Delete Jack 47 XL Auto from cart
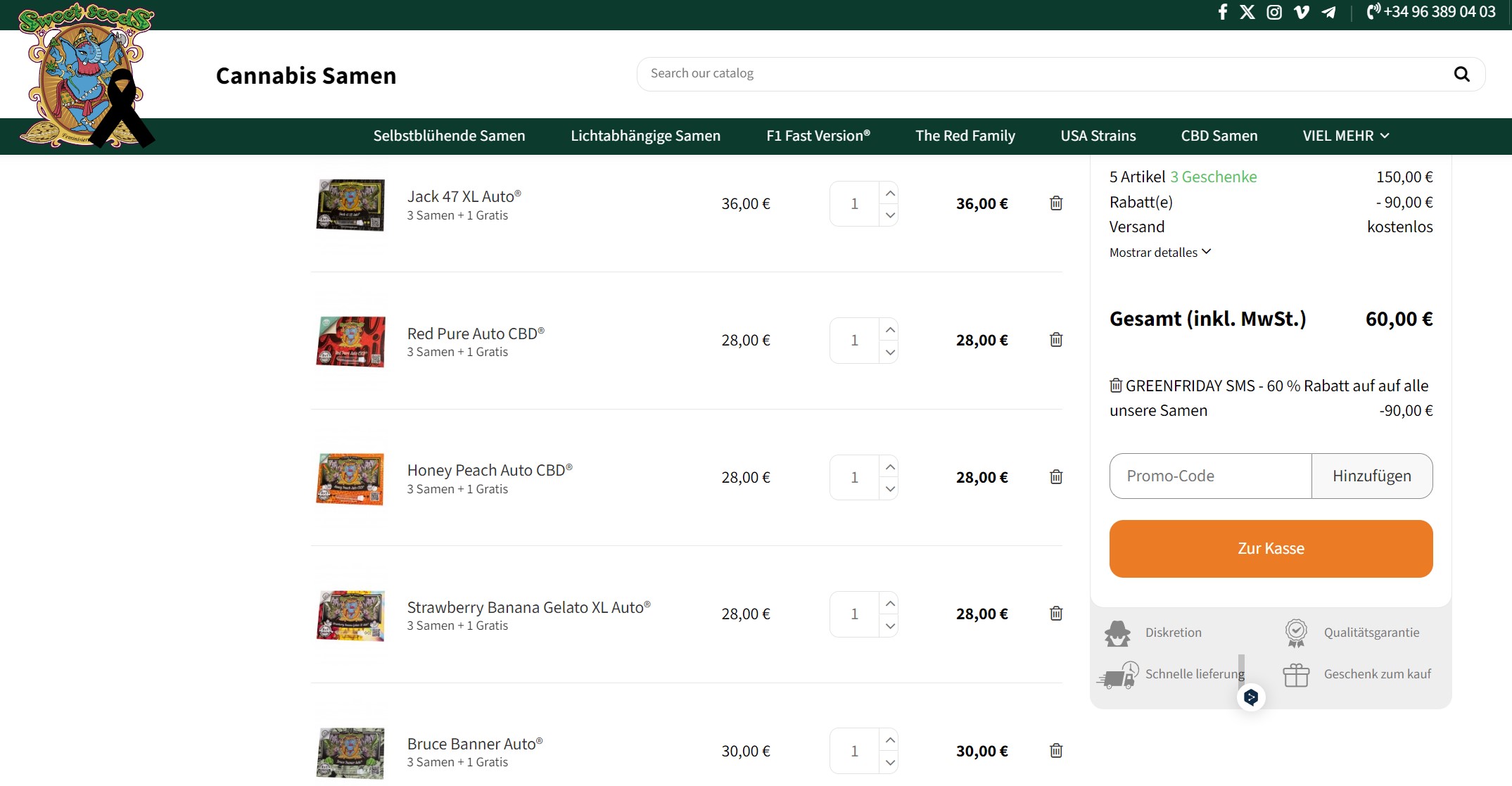This screenshot has height=786, width=1512. (x=1056, y=203)
